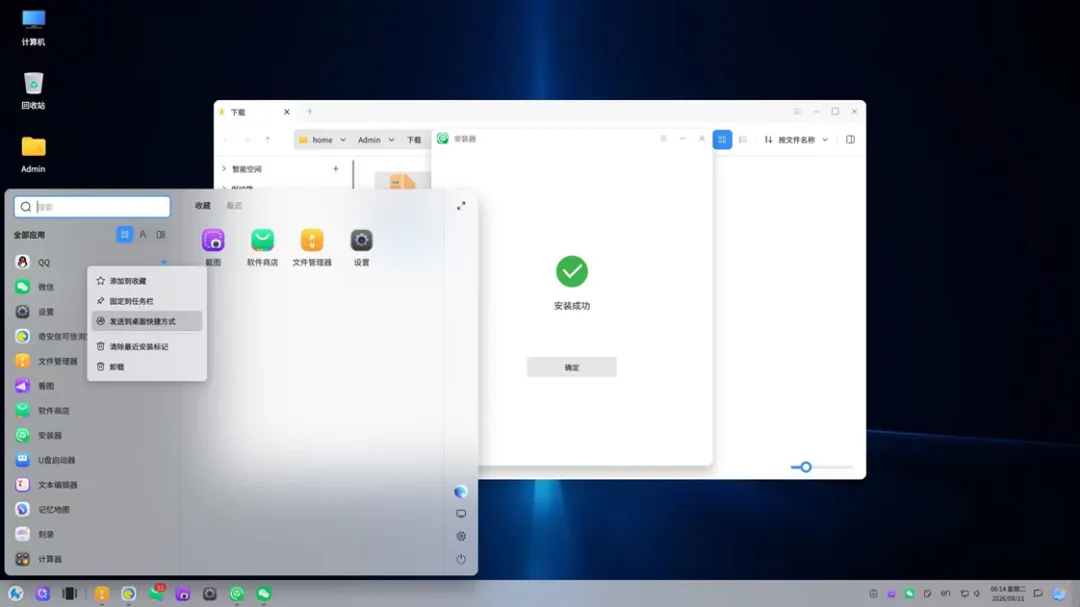Click 下载 breadcrumb segment

coord(414,140)
